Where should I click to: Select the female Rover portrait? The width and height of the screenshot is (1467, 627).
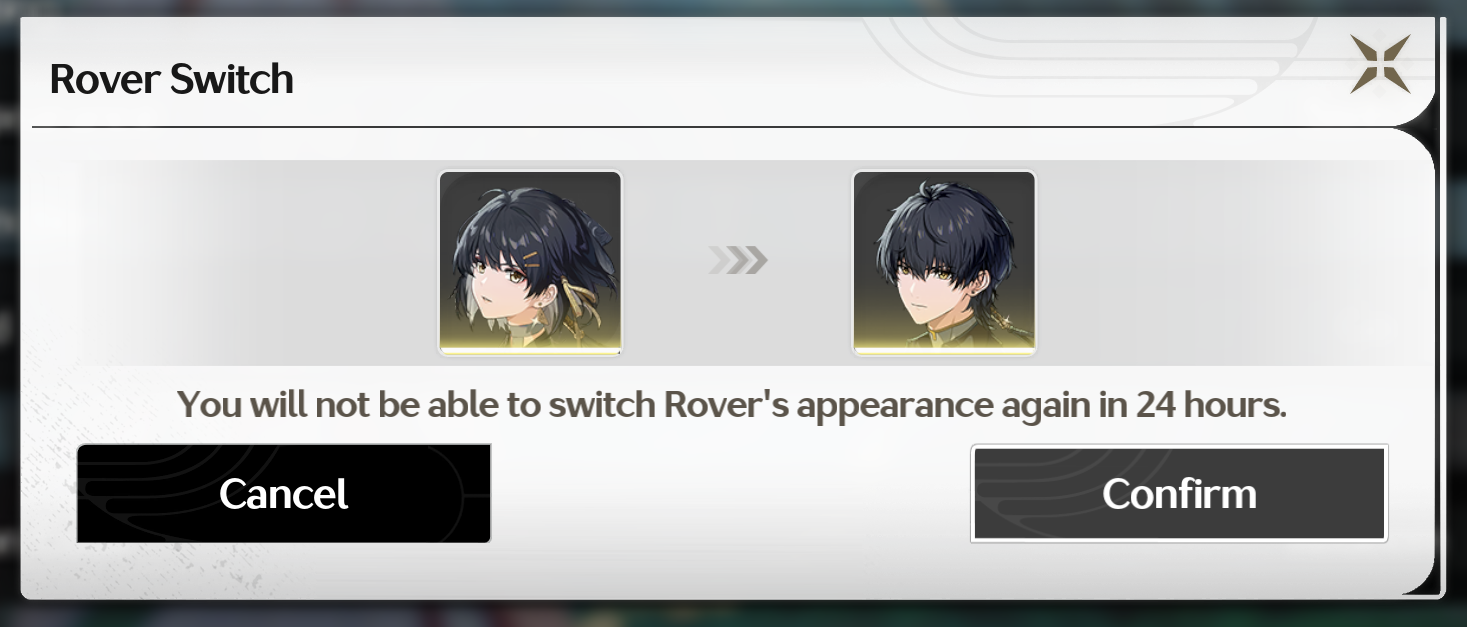[x=530, y=263]
